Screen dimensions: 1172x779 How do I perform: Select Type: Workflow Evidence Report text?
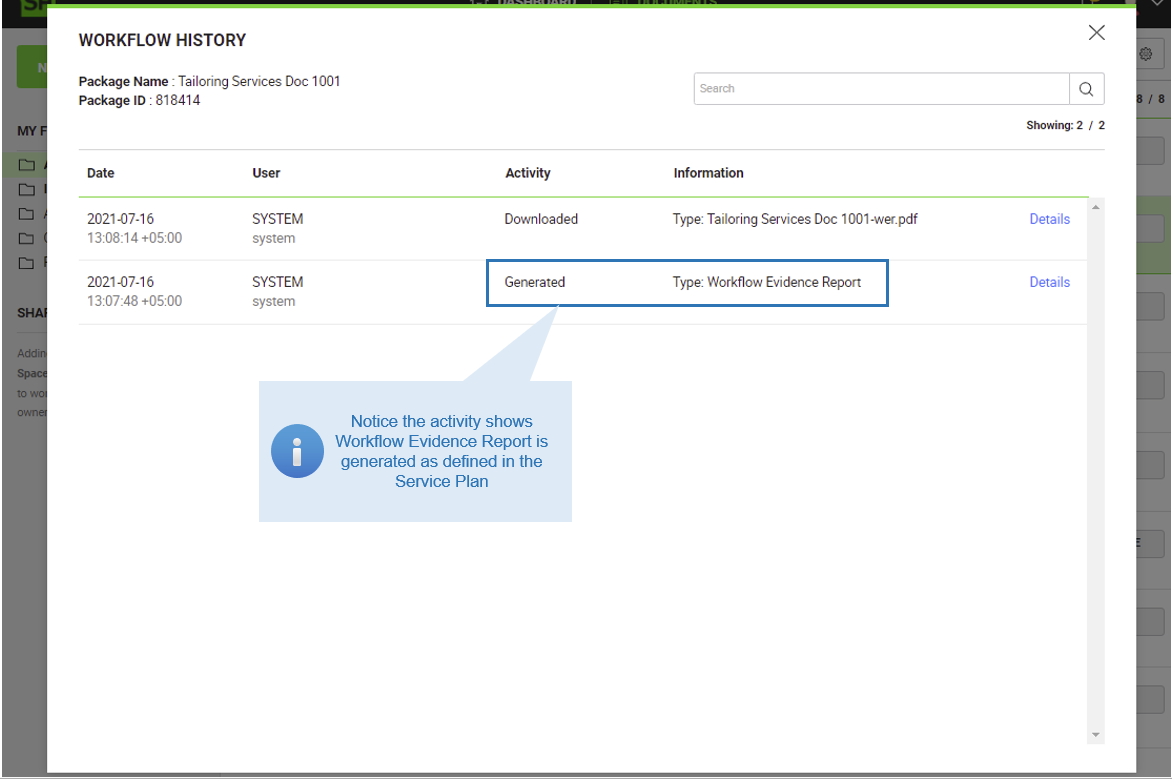coord(767,282)
